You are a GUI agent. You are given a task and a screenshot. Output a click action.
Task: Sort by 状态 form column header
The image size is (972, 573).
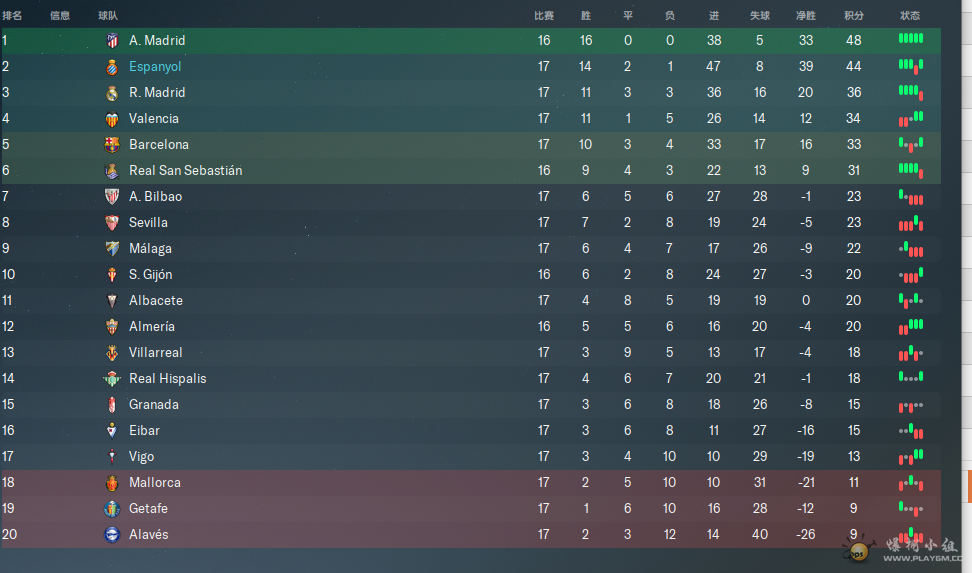(910, 16)
